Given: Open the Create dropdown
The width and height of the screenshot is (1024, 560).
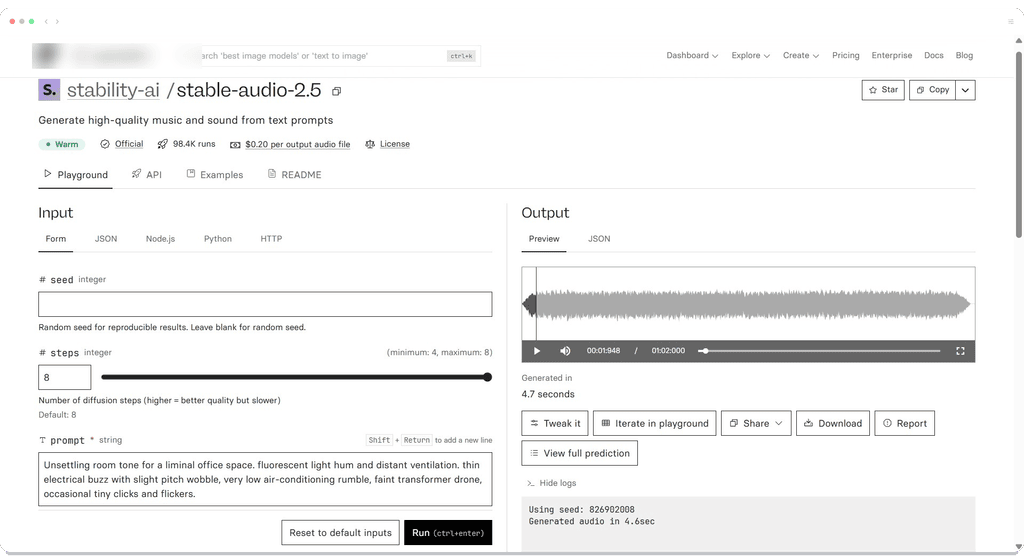Looking at the screenshot, I should pyautogui.click(x=801, y=55).
